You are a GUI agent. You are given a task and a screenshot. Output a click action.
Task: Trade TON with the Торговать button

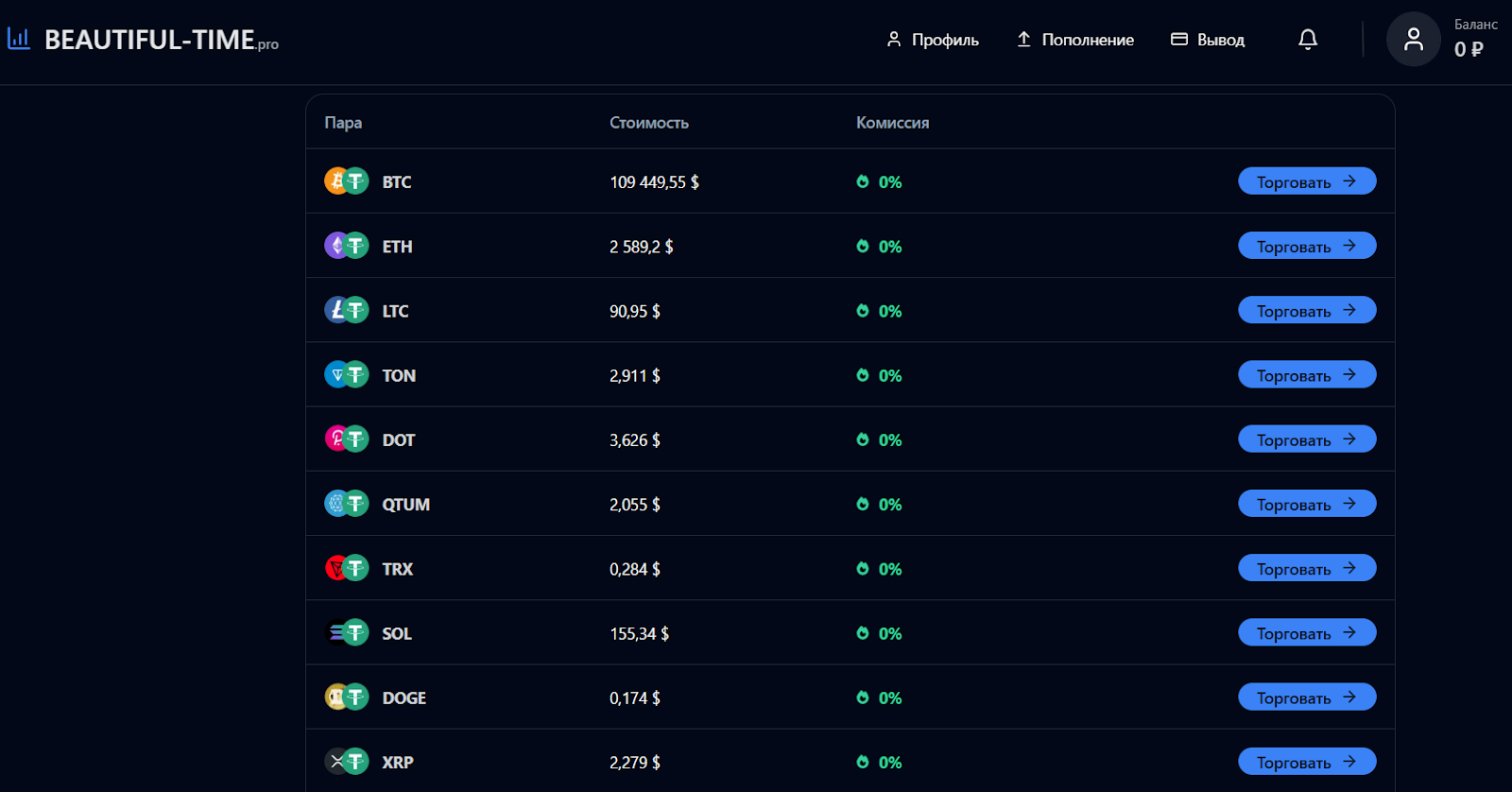point(1307,375)
